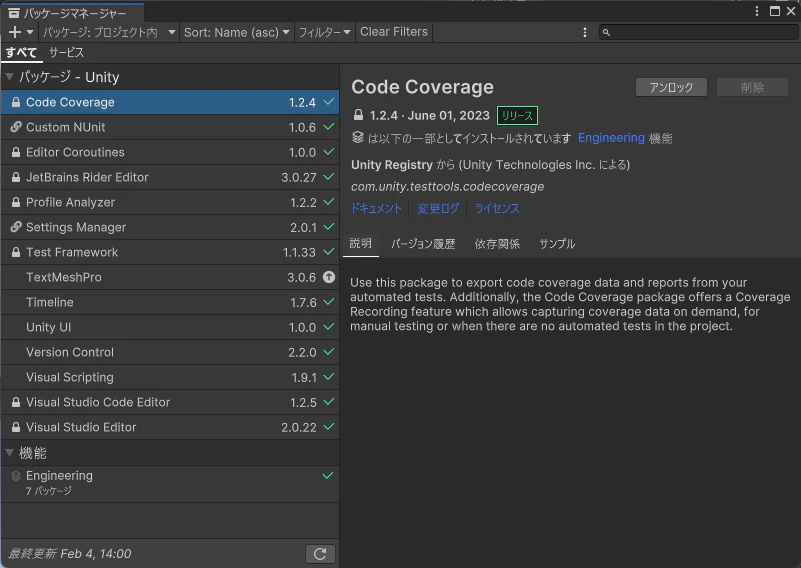Click the installed checkmark on Timeline row
The image size is (801, 568).
[x=329, y=302]
